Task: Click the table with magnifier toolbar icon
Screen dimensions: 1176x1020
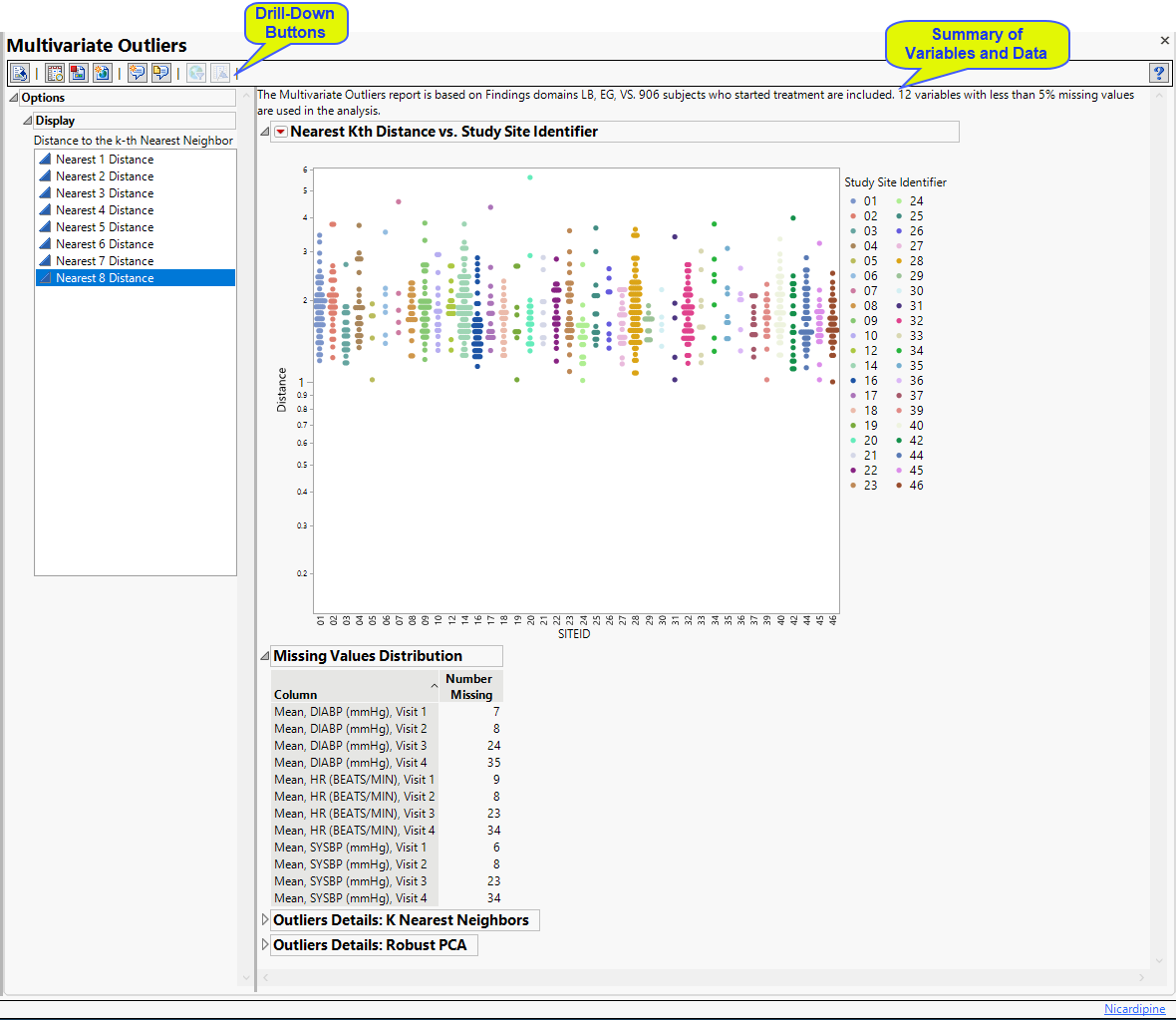Action: [55, 73]
